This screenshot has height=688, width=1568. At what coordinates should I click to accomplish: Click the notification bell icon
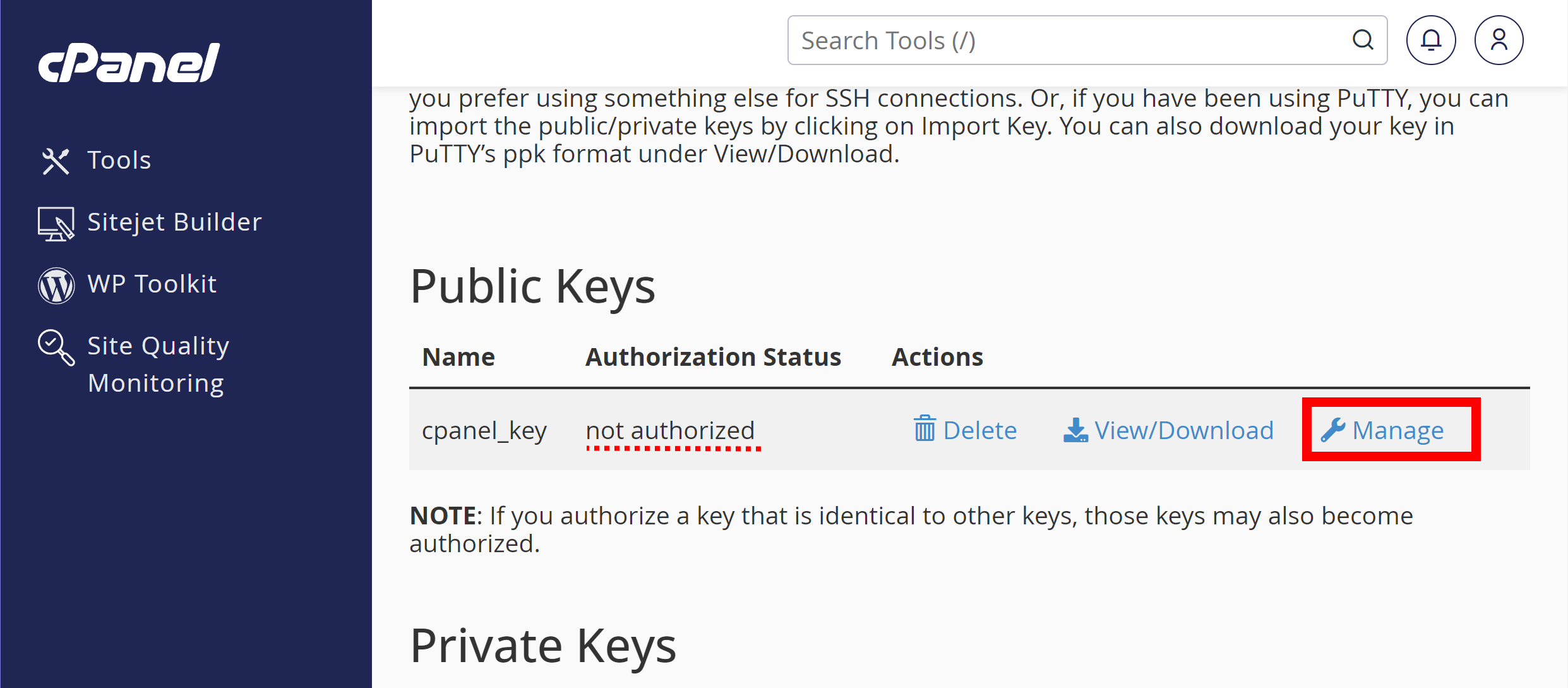[1432, 40]
